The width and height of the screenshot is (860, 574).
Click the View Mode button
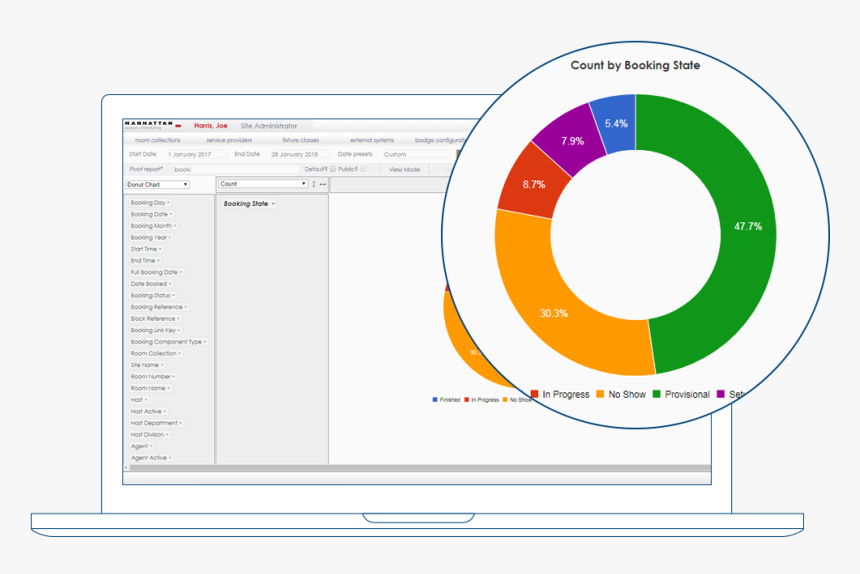(x=404, y=169)
